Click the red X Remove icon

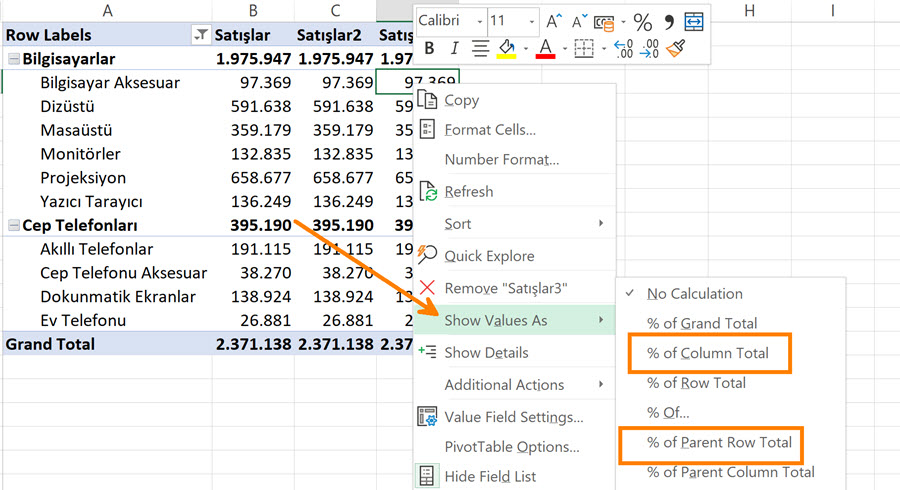pos(427,287)
